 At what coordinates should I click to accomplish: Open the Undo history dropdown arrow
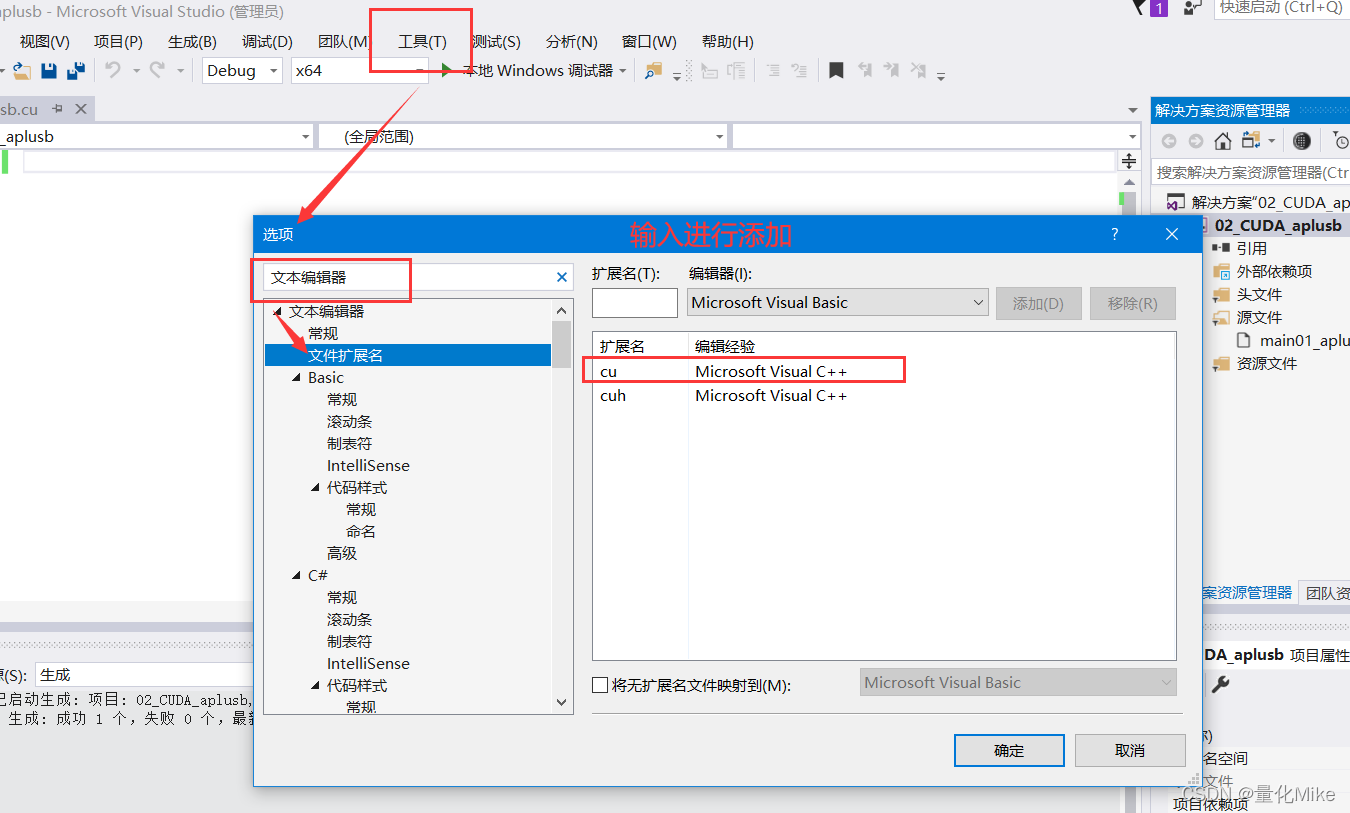tap(136, 71)
